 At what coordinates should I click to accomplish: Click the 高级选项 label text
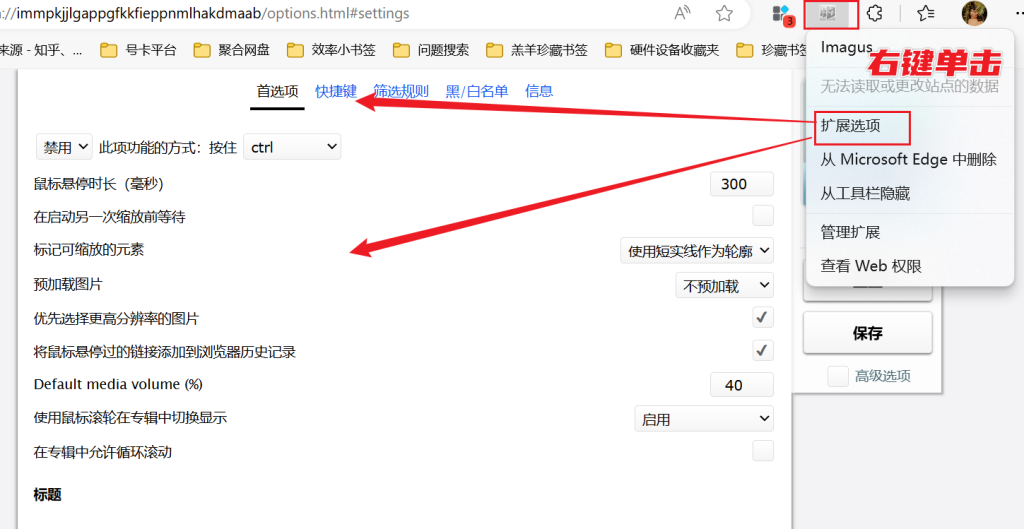pyautogui.click(x=883, y=376)
